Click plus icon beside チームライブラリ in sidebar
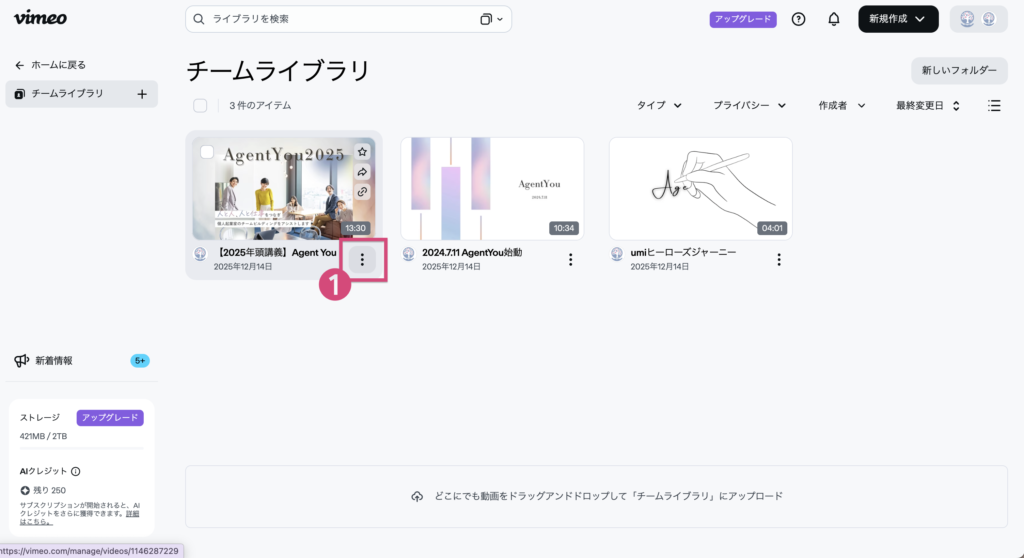This screenshot has height=558, width=1024. coord(142,94)
